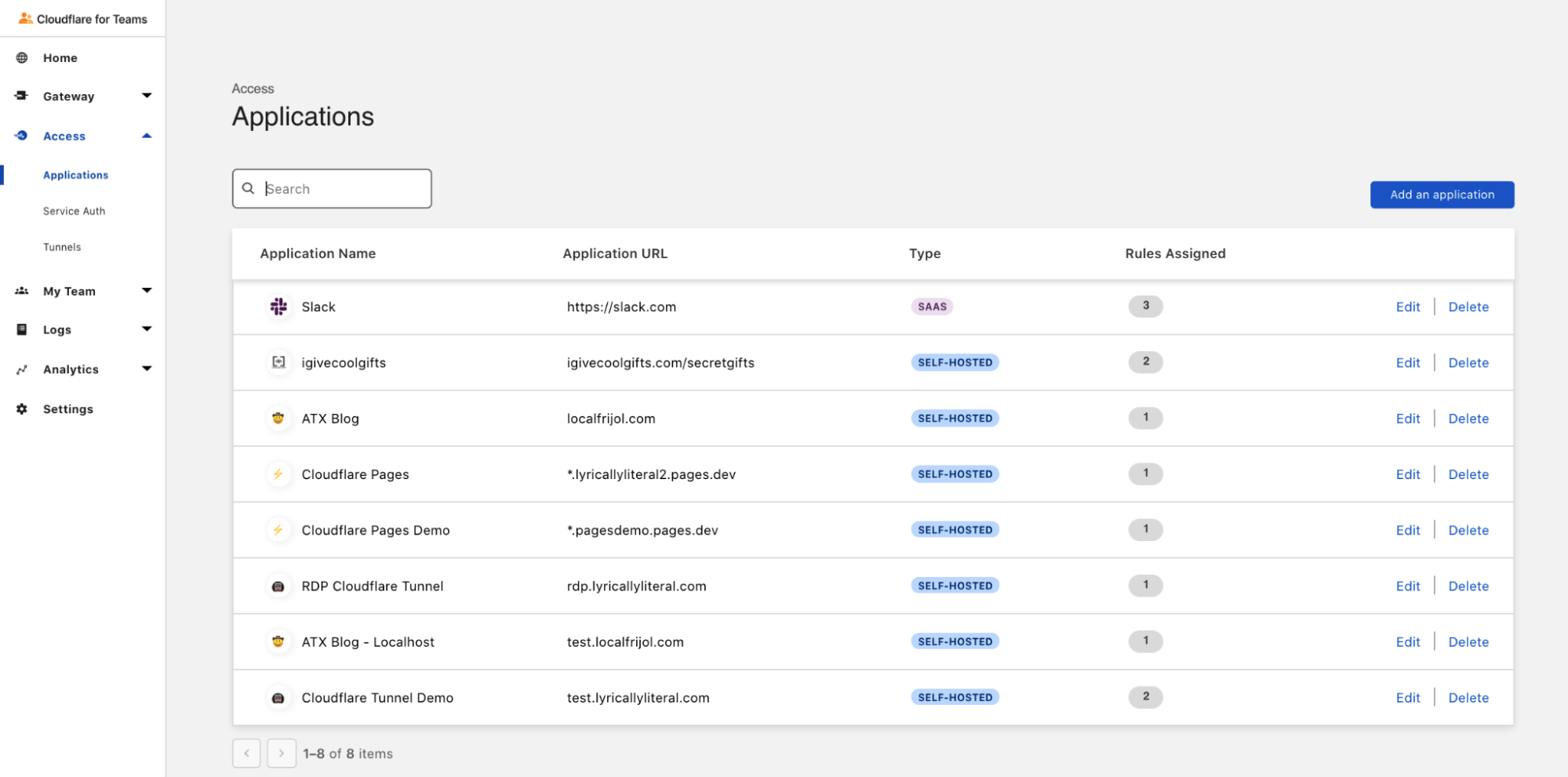
Task: Click the Add an application button
Action: [x=1442, y=194]
